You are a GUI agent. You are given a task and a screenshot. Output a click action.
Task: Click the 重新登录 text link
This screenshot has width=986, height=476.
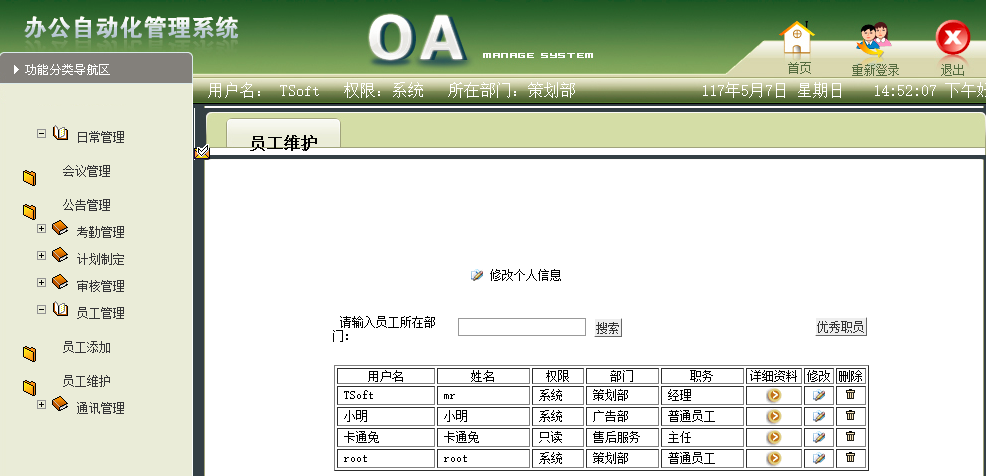[875, 70]
